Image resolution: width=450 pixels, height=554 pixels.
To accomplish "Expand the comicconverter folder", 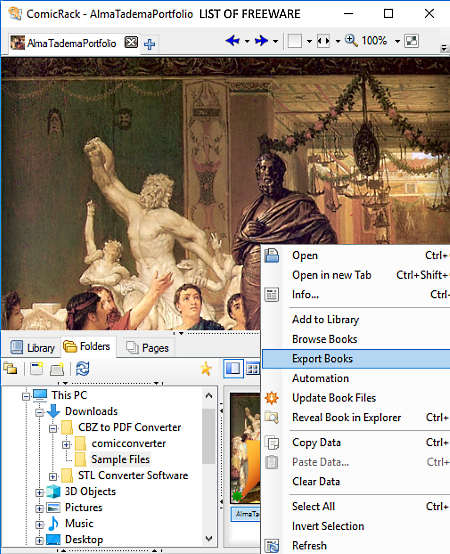I will tap(66, 444).
